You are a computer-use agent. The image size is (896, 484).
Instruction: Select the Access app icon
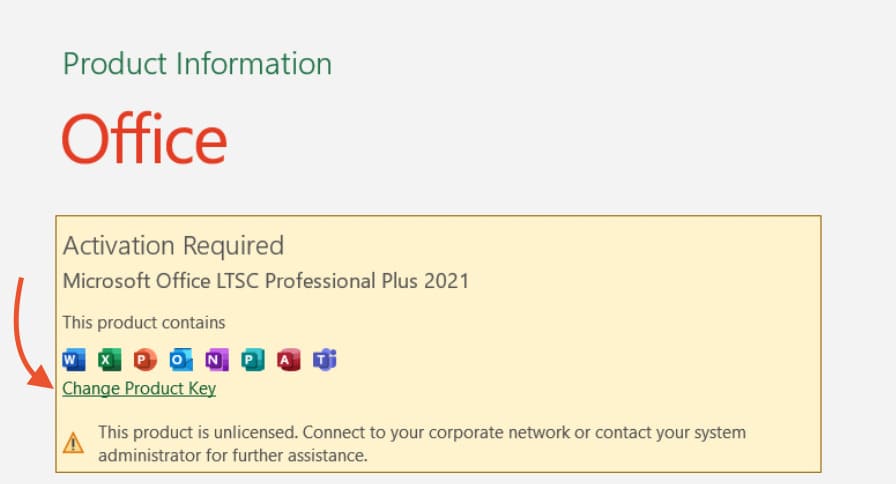click(289, 360)
